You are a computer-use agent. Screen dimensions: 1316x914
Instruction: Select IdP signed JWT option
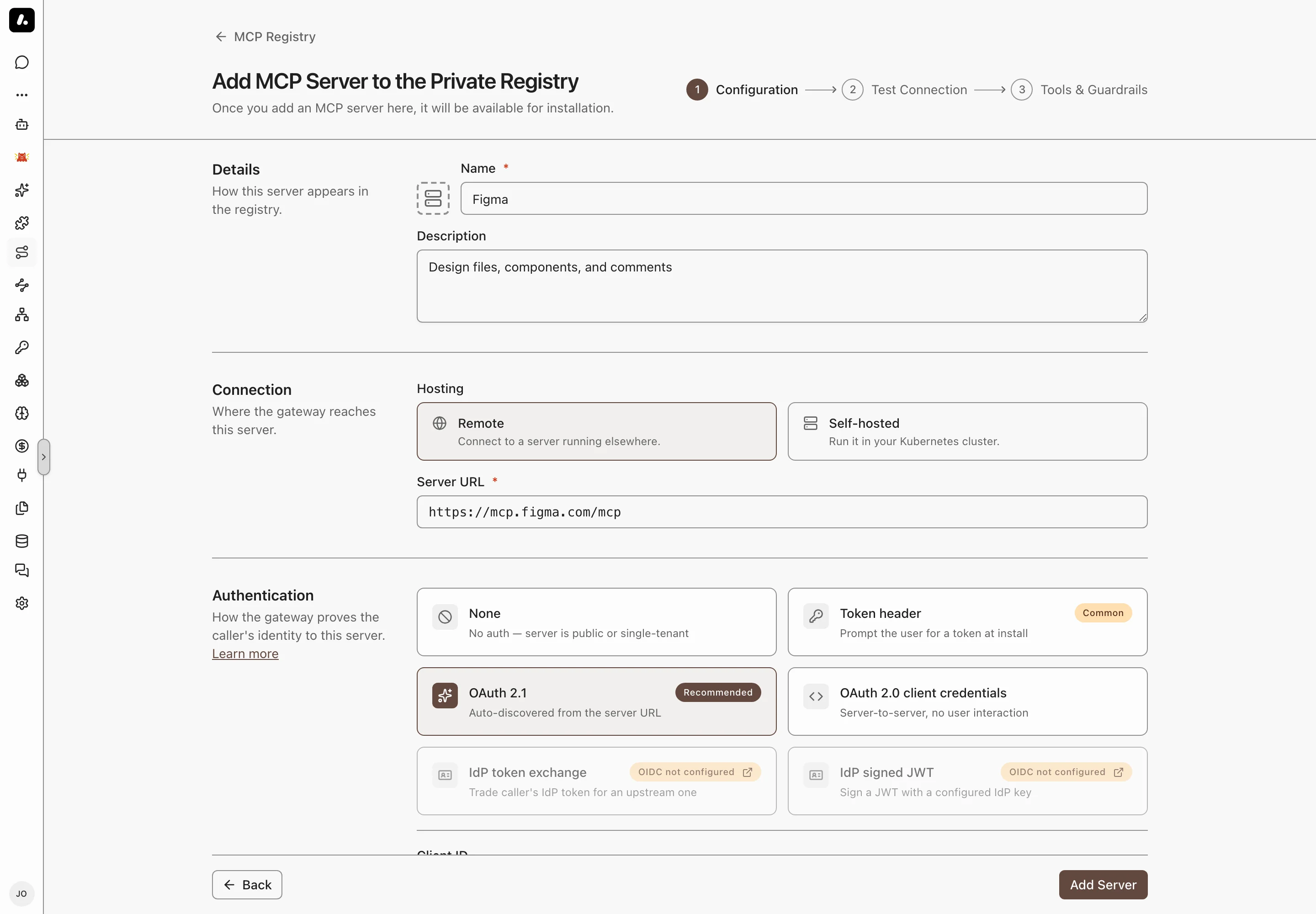[967, 782]
